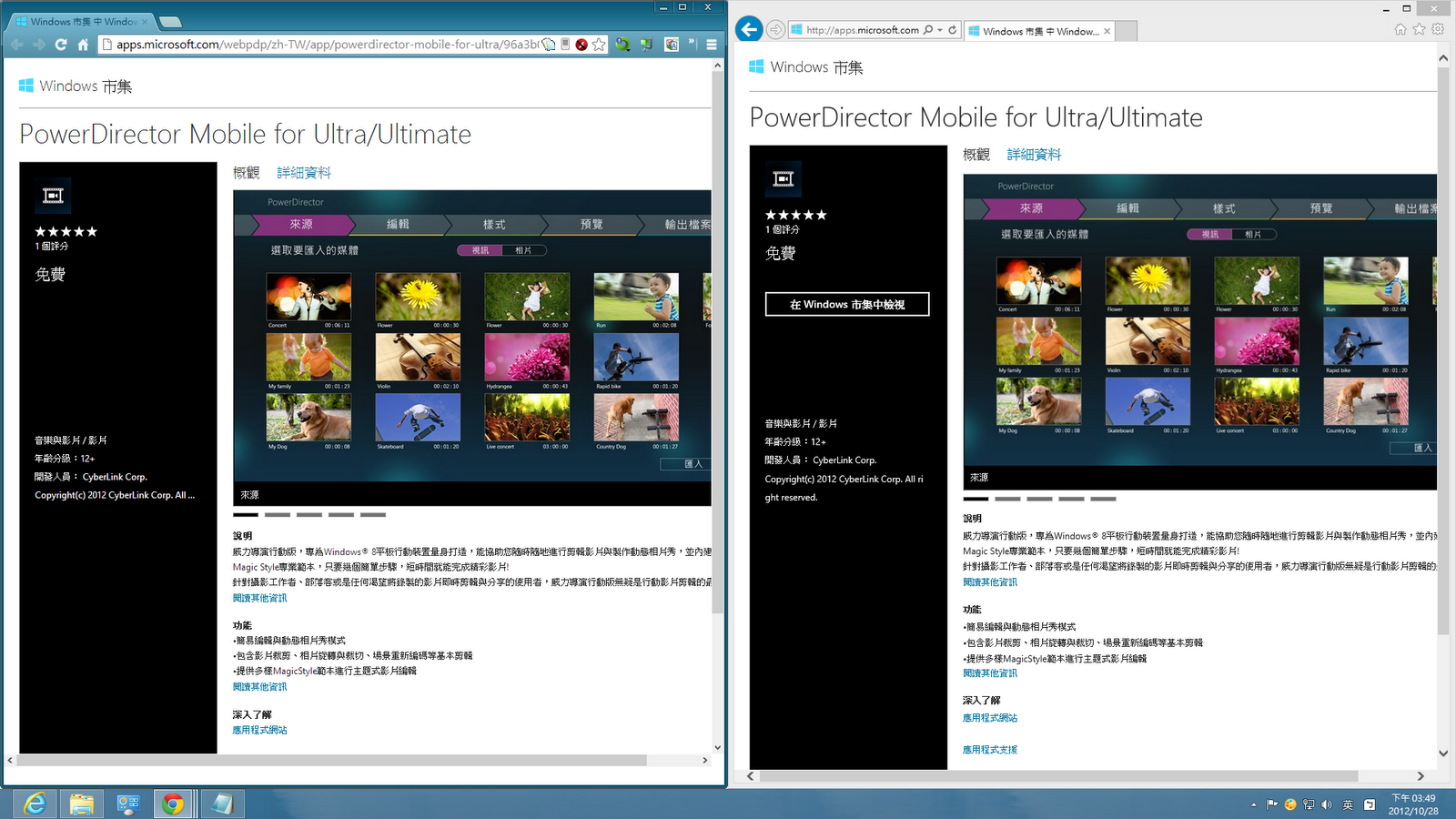Open IE Favorites star icon
The image size is (1456, 819).
pos(1419,29)
